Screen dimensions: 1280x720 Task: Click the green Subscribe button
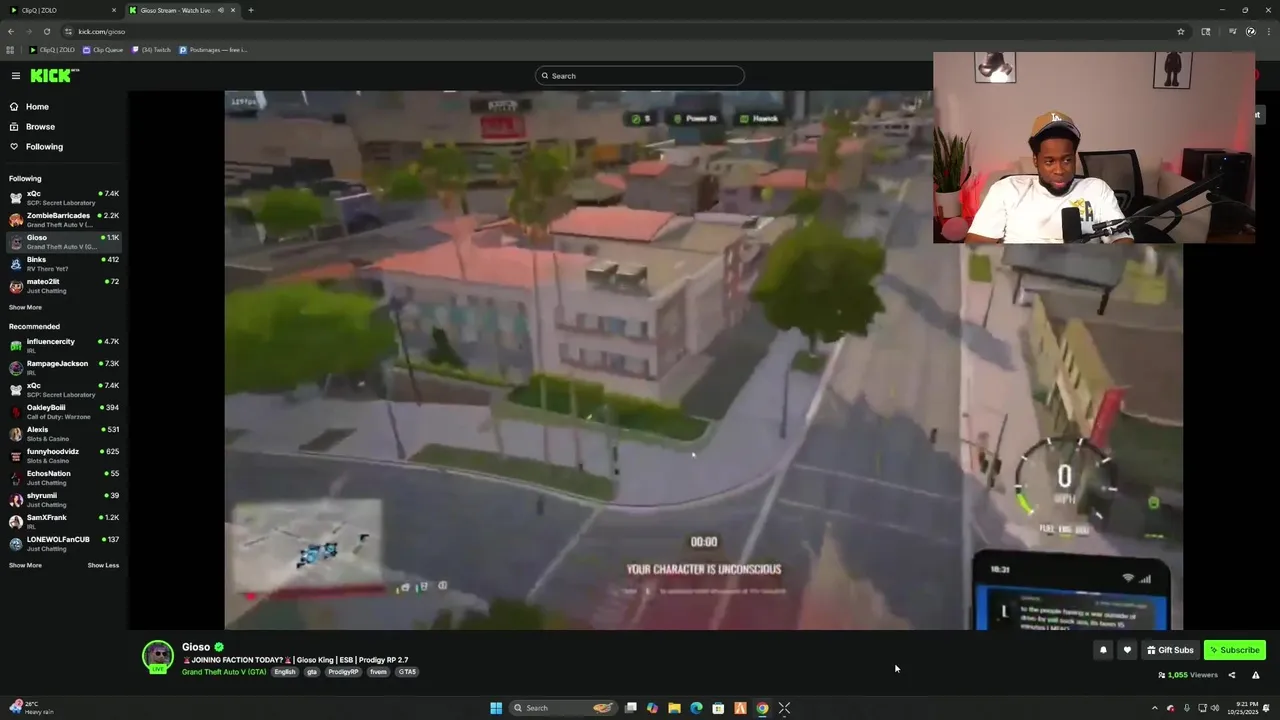pyautogui.click(x=1235, y=650)
